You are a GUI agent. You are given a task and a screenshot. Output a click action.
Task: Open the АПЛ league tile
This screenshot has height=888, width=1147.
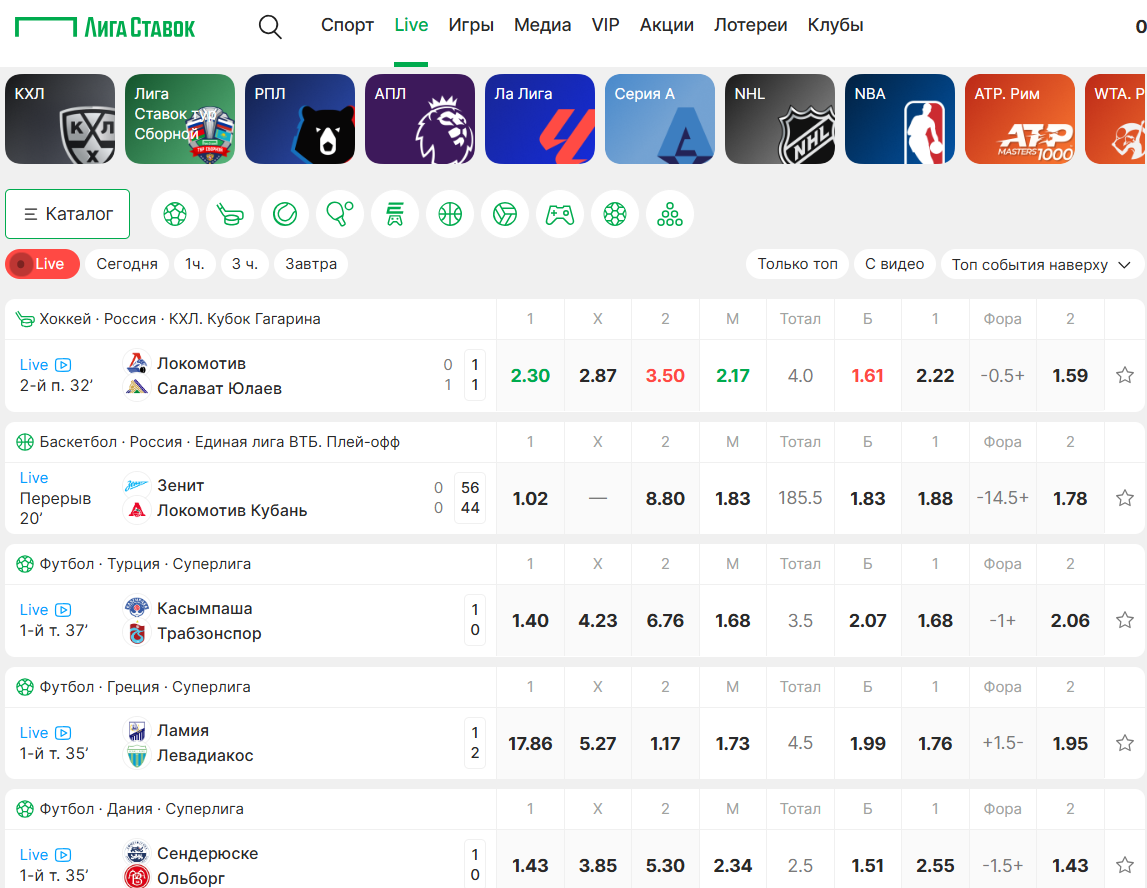coord(420,118)
